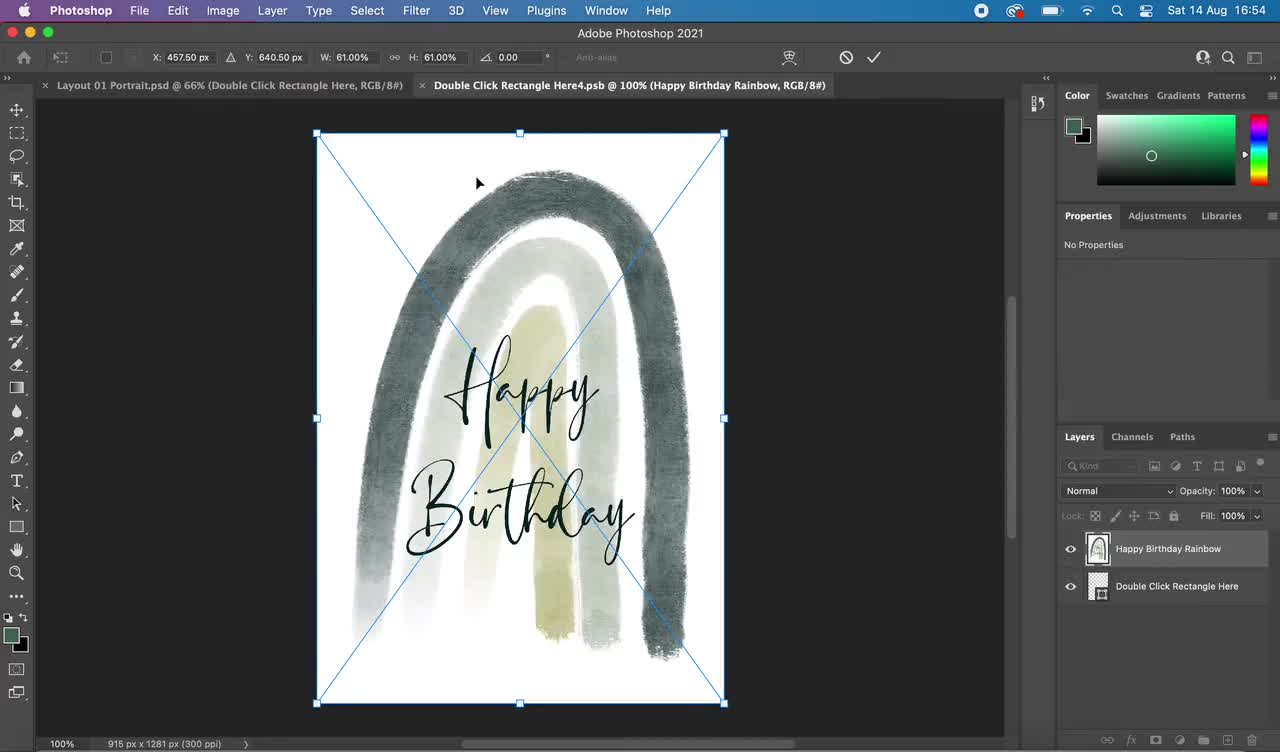Toggle the maintain aspect ratio link icon
The height and width of the screenshot is (752, 1280).
point(395,58)
